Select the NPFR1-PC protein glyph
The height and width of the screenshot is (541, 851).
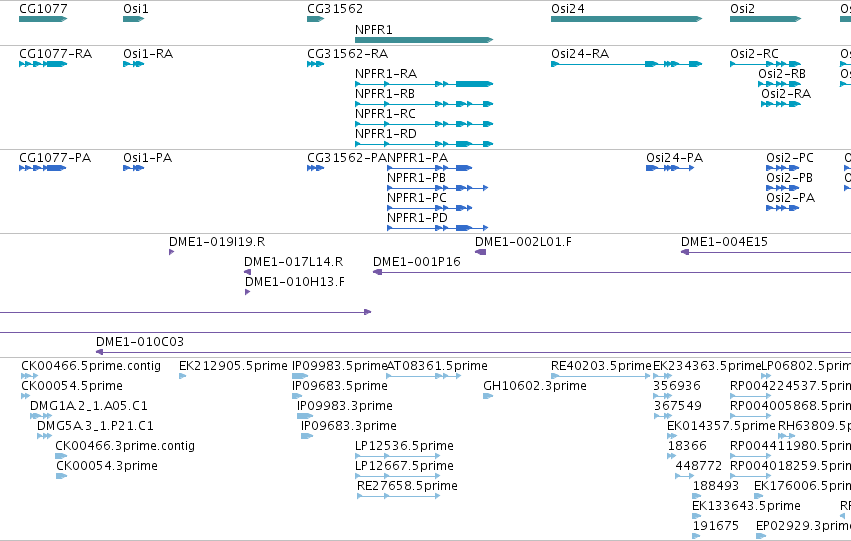(x=429, y=208)
